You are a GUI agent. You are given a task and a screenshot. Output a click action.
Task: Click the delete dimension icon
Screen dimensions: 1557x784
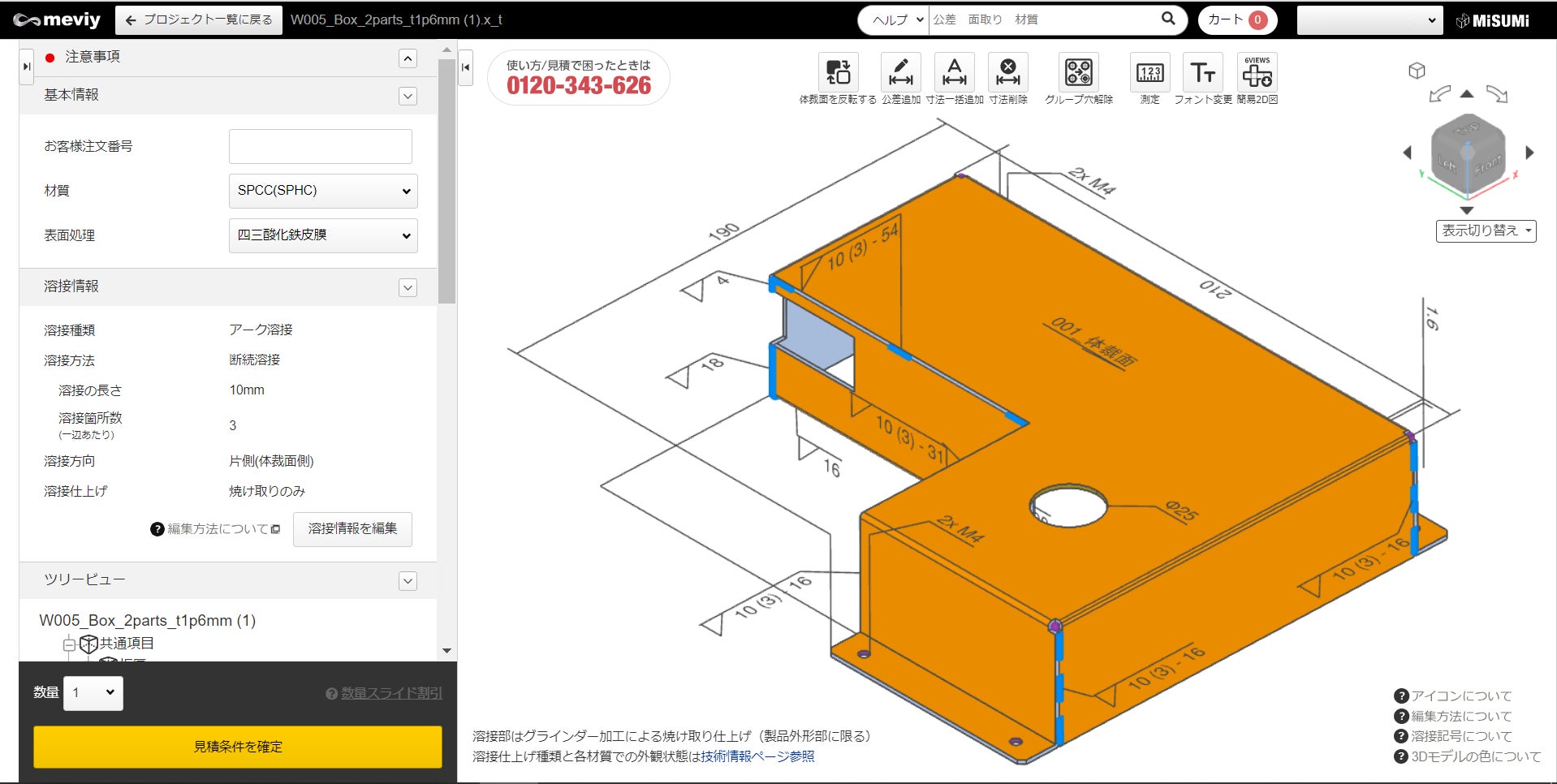tap(1007, 73)
